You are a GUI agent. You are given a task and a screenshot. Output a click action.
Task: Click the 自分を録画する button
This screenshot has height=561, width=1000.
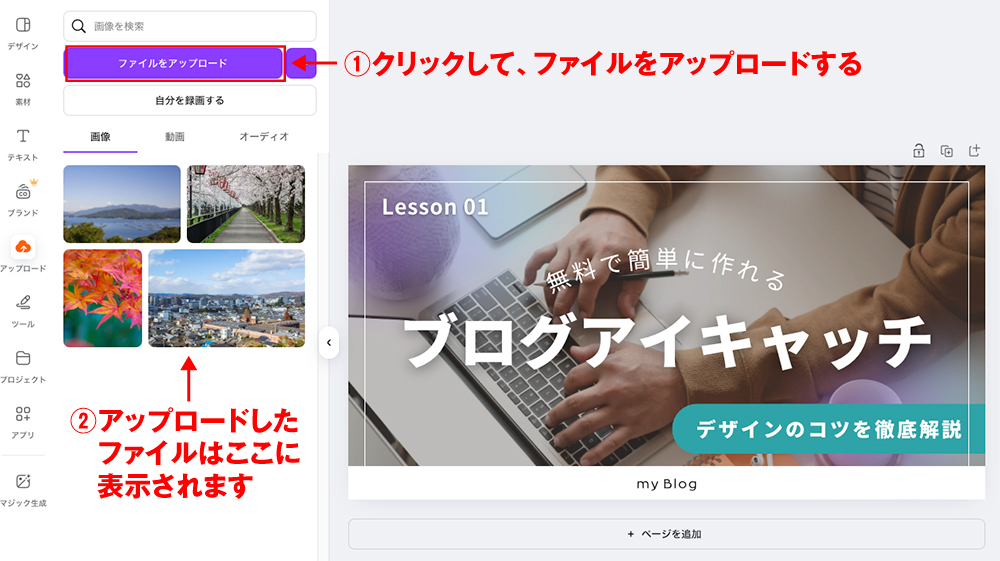pos(190,100)
